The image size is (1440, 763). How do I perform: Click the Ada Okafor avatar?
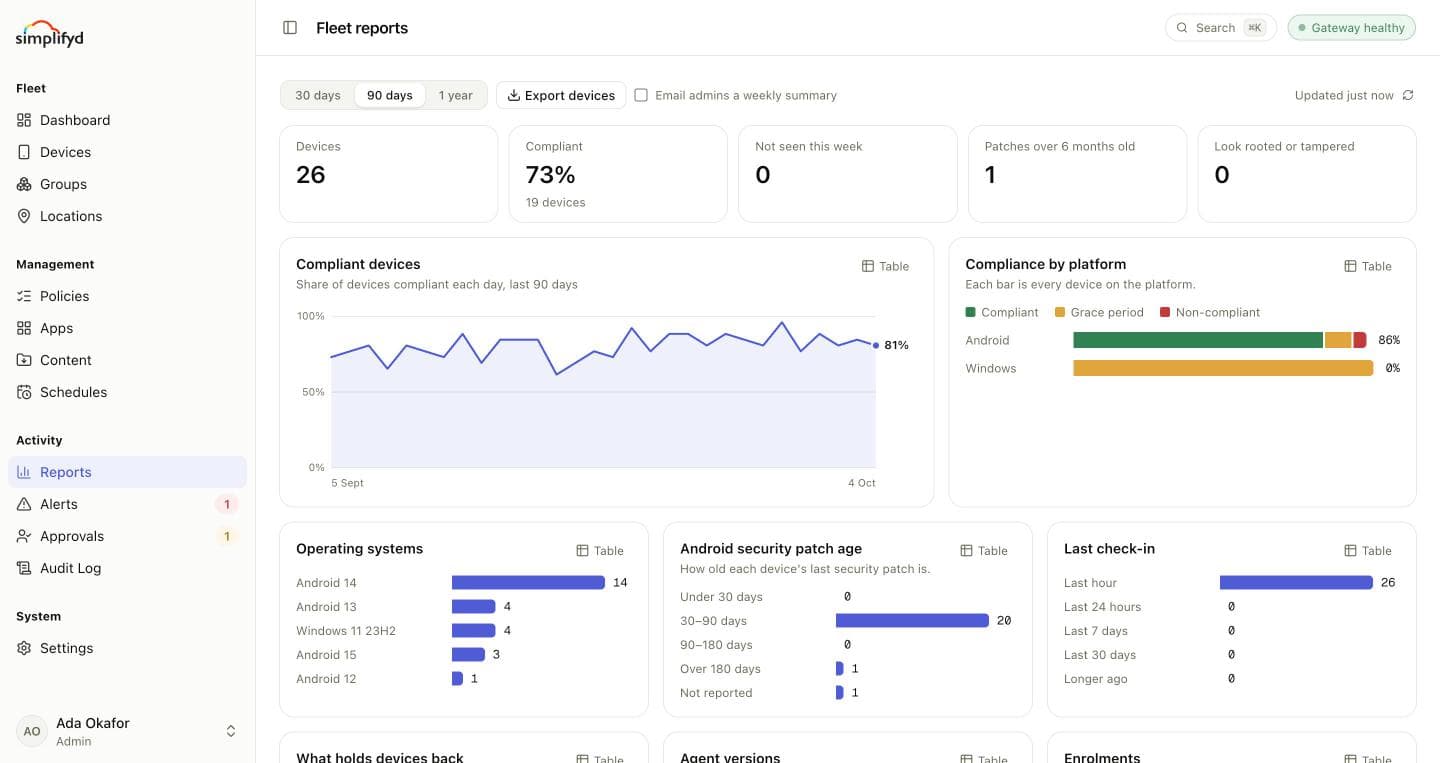32,731
